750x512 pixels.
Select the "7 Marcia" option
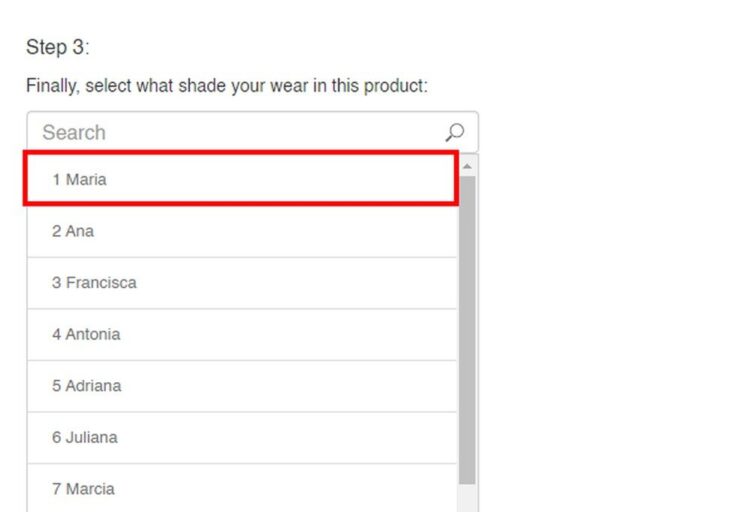[240, 489]
